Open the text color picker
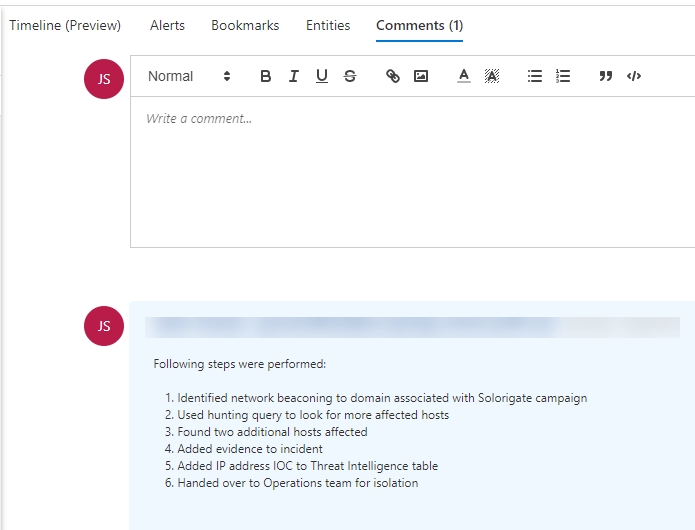The width and height of the screenshot is (695, 530). tap(463, 76)
